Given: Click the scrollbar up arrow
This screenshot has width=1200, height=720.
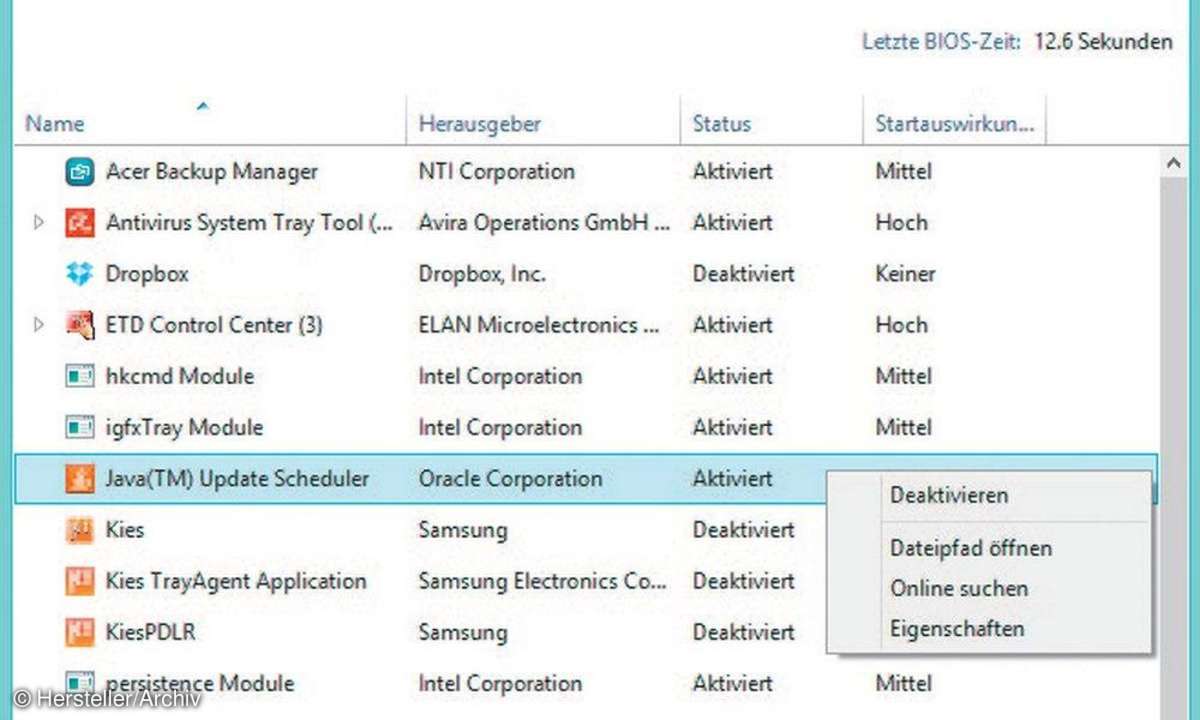Looking at the screenshot, I should tap(1175, 163).
